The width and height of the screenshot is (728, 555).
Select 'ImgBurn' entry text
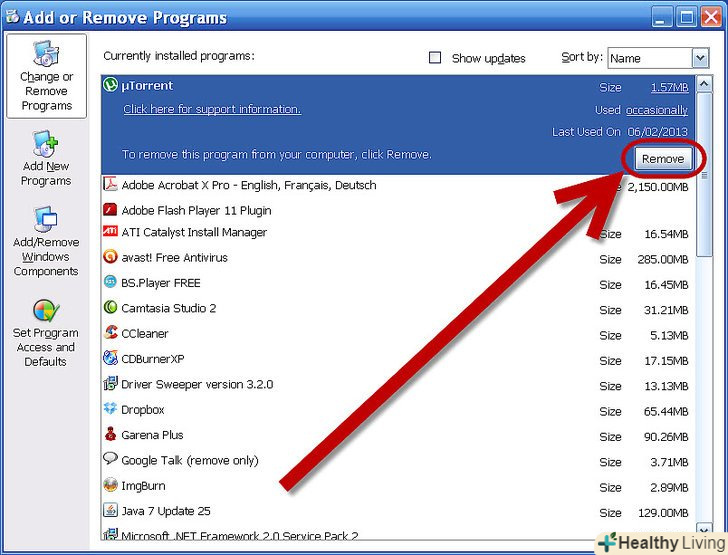pyautogui.click(x=143, y=486)
